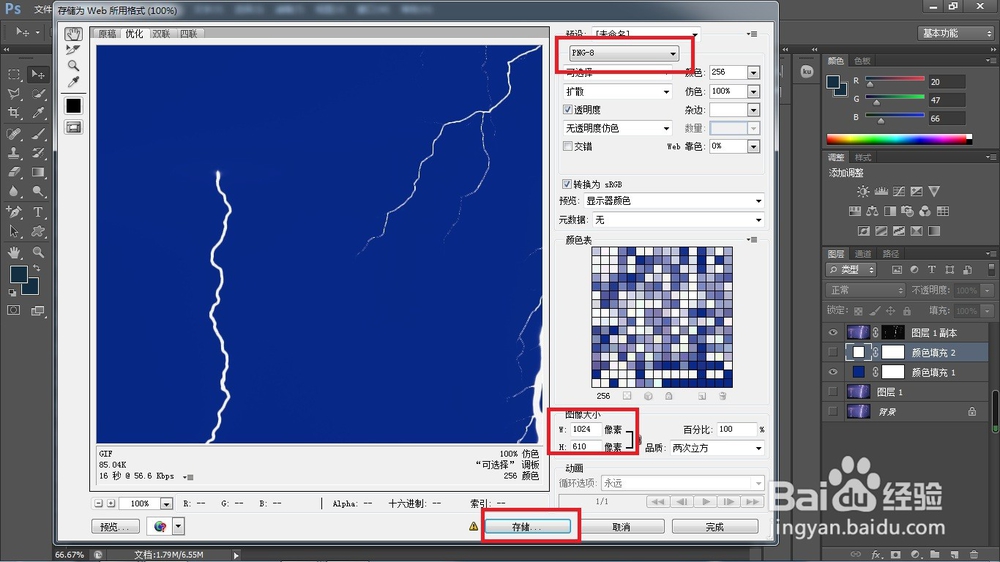Image resolution: width=1000 pixels, height=562 pixels.
Task: Toggle the 转换为 sRGB checkbox
Action: (x=566, y=184)
